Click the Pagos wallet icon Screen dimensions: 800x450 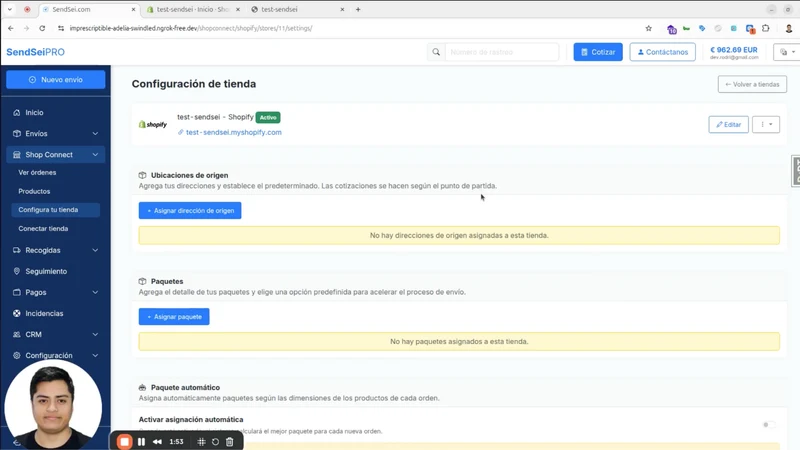pos(17,292)
